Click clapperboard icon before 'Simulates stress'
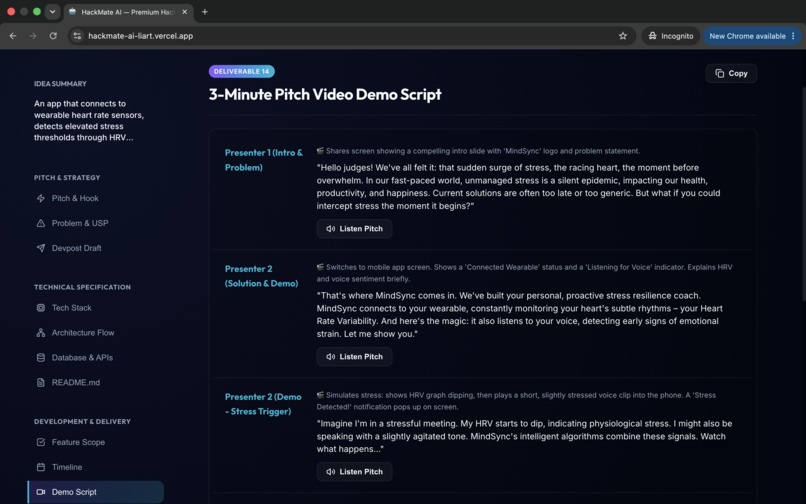This screenshot has height=504, width=806. (320, 395)
